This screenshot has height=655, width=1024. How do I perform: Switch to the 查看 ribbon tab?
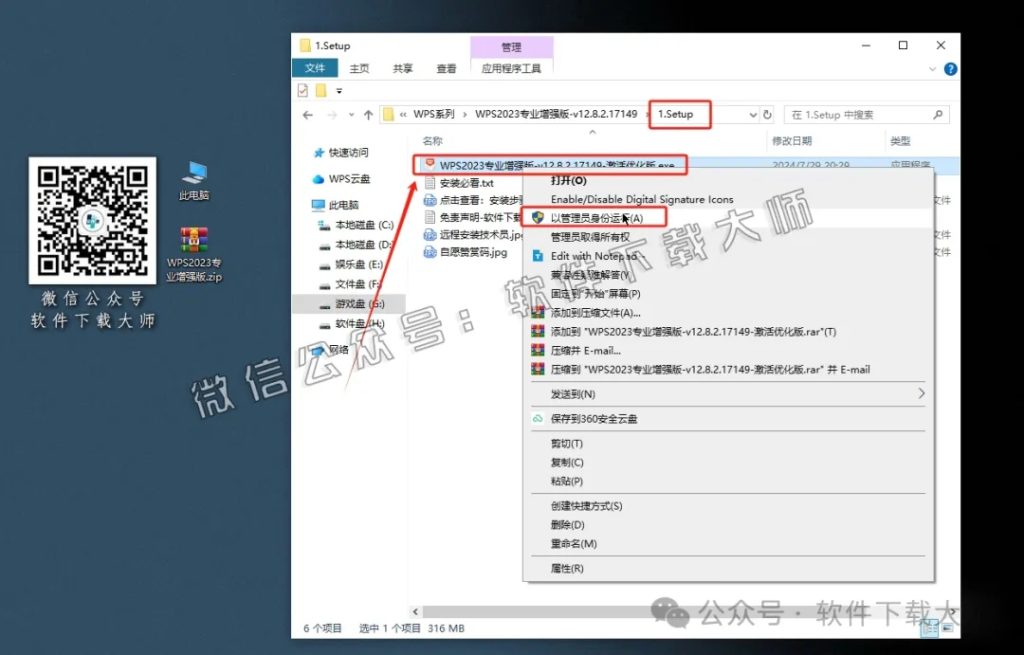pos(447,68)
